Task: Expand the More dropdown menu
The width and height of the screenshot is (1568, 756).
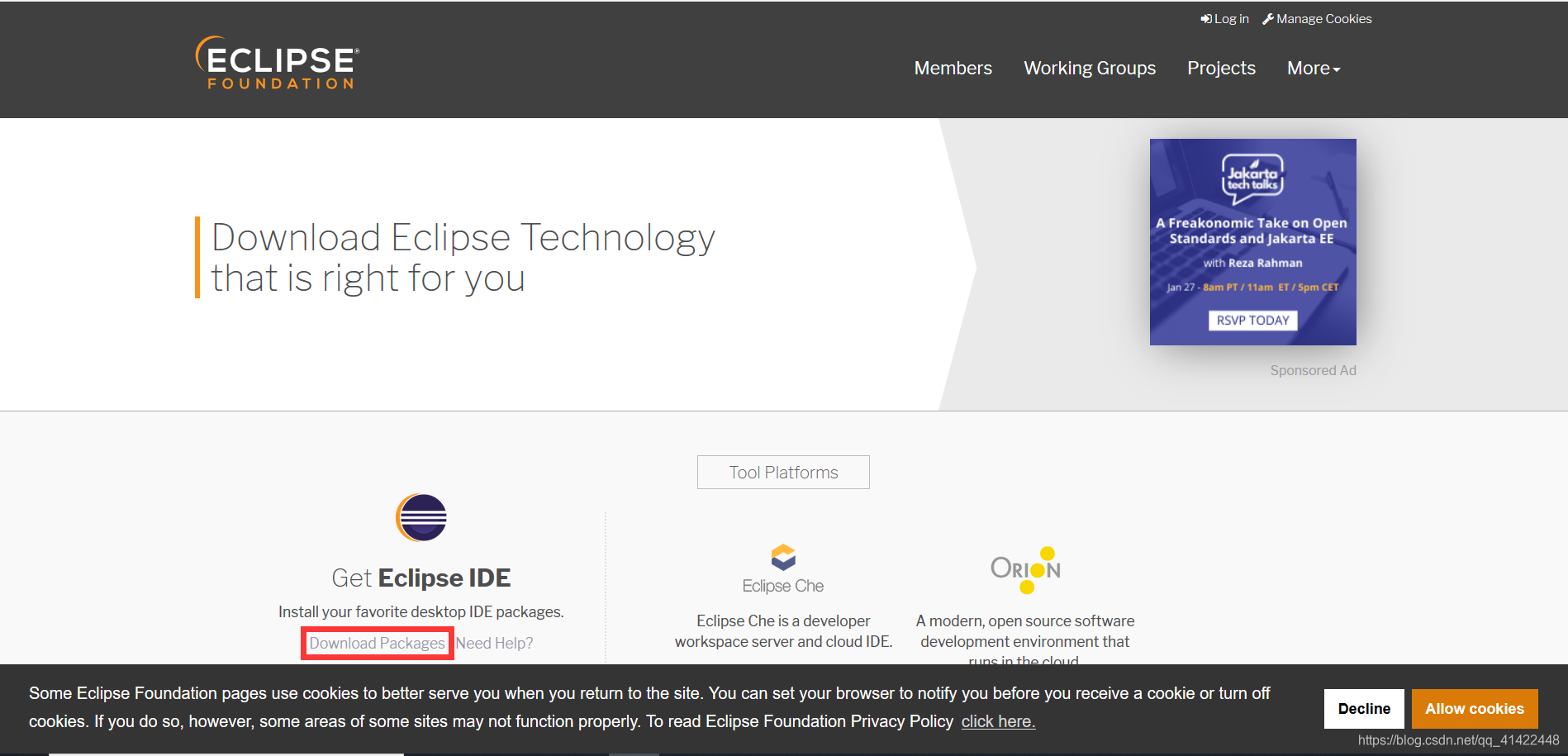Action: pos(1314,69)
